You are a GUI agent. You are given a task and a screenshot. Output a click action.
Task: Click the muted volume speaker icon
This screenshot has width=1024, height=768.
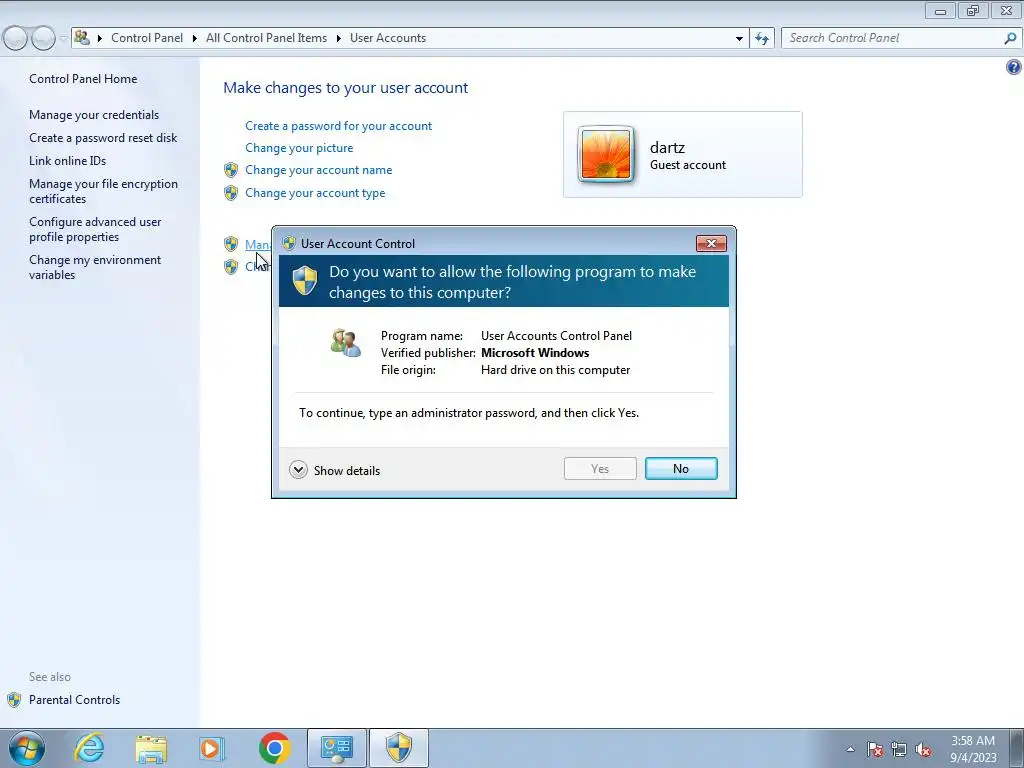pyautogui.click(x=923, y=749)
